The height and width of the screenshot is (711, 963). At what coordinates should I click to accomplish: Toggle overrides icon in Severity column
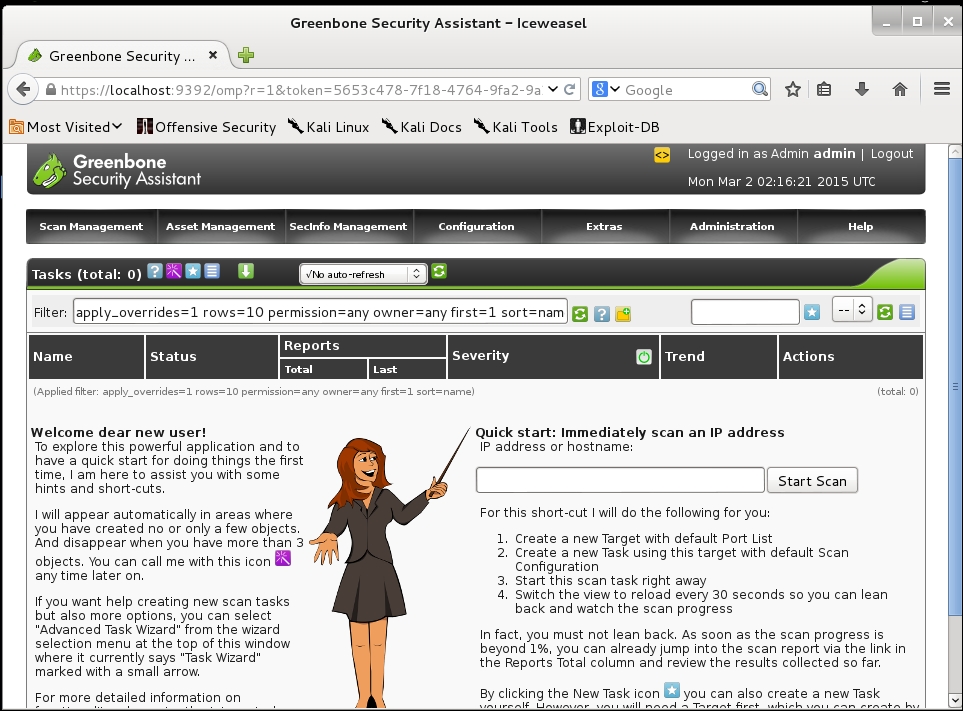(644, 357)
